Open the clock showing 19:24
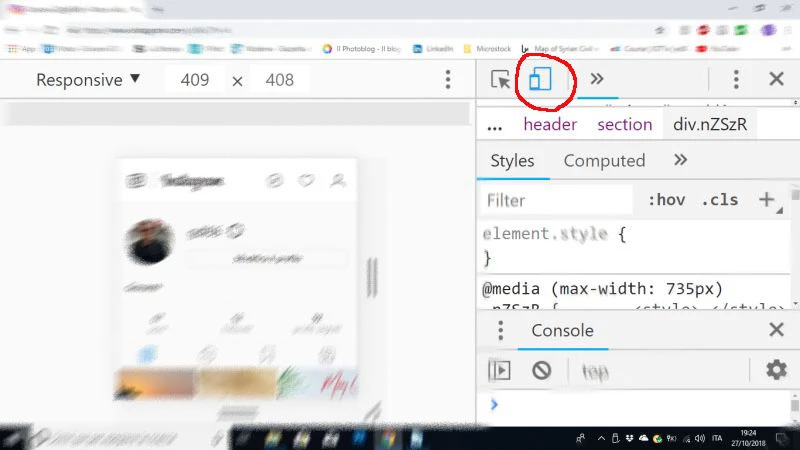The image size is (800, 450). [x=748, y=438]
